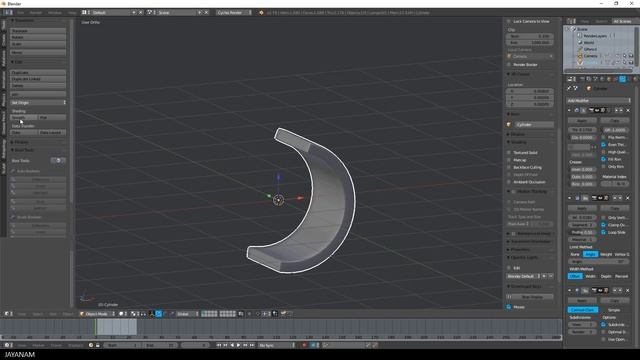Image resolution: width=640 pixels, height=360 pixels.
Task: Open the pivot point selector icon
Action: [135, 314]
